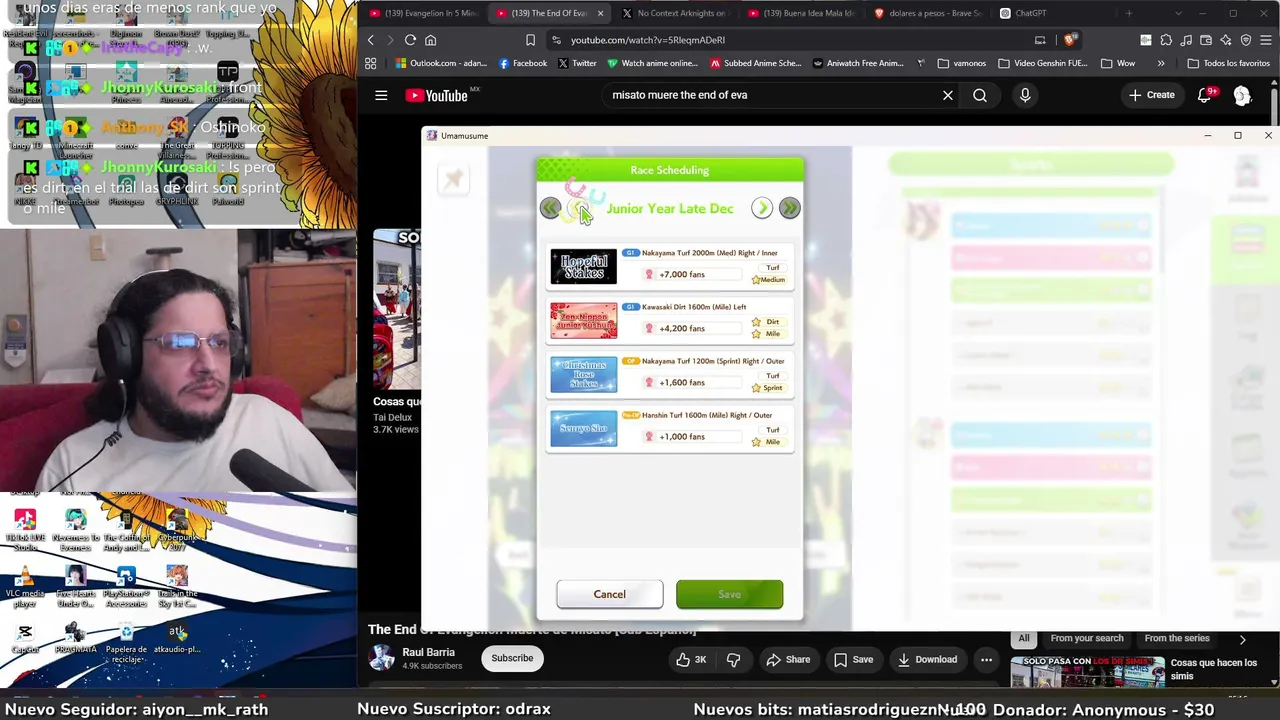Jump back with double left arrow
The height and width of the screenshot is (720, 1280).
550,208
